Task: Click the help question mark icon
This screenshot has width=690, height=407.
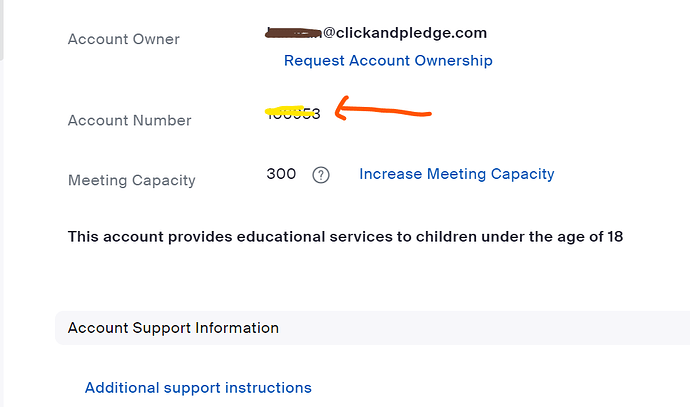Action: 321,175
